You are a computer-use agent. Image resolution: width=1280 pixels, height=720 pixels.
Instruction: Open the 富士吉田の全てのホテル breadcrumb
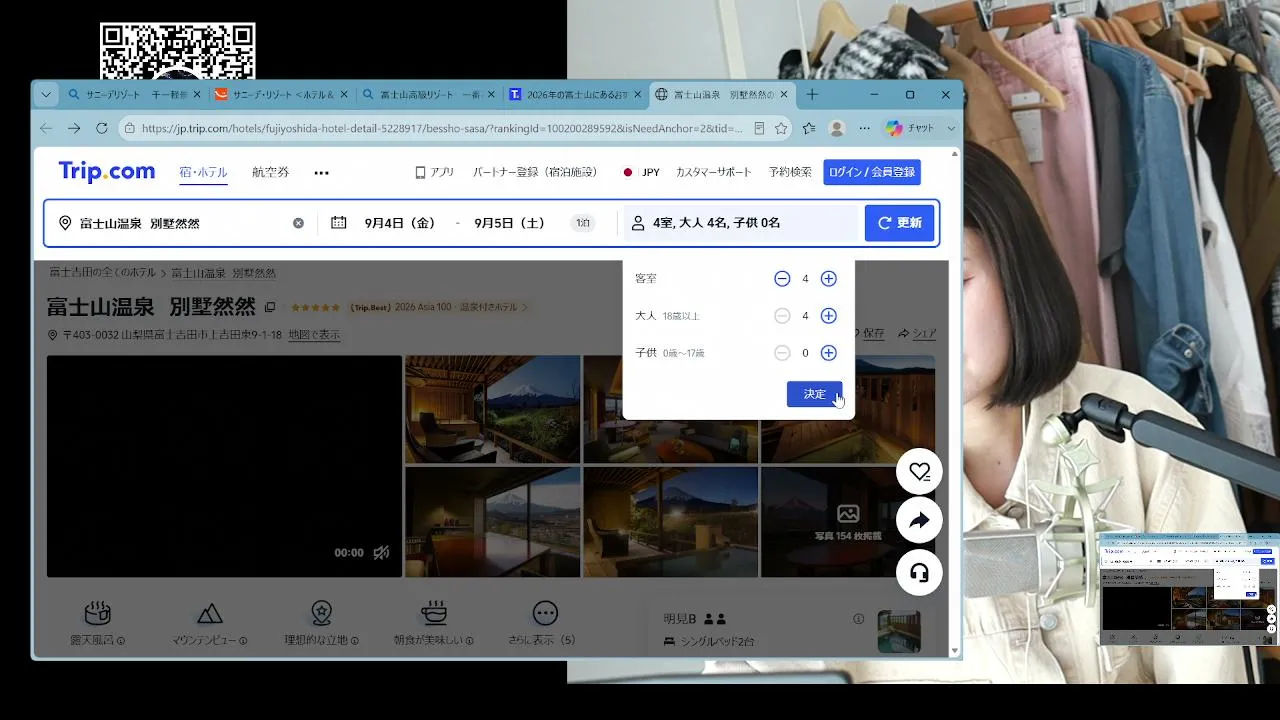(x=103, y=273)
